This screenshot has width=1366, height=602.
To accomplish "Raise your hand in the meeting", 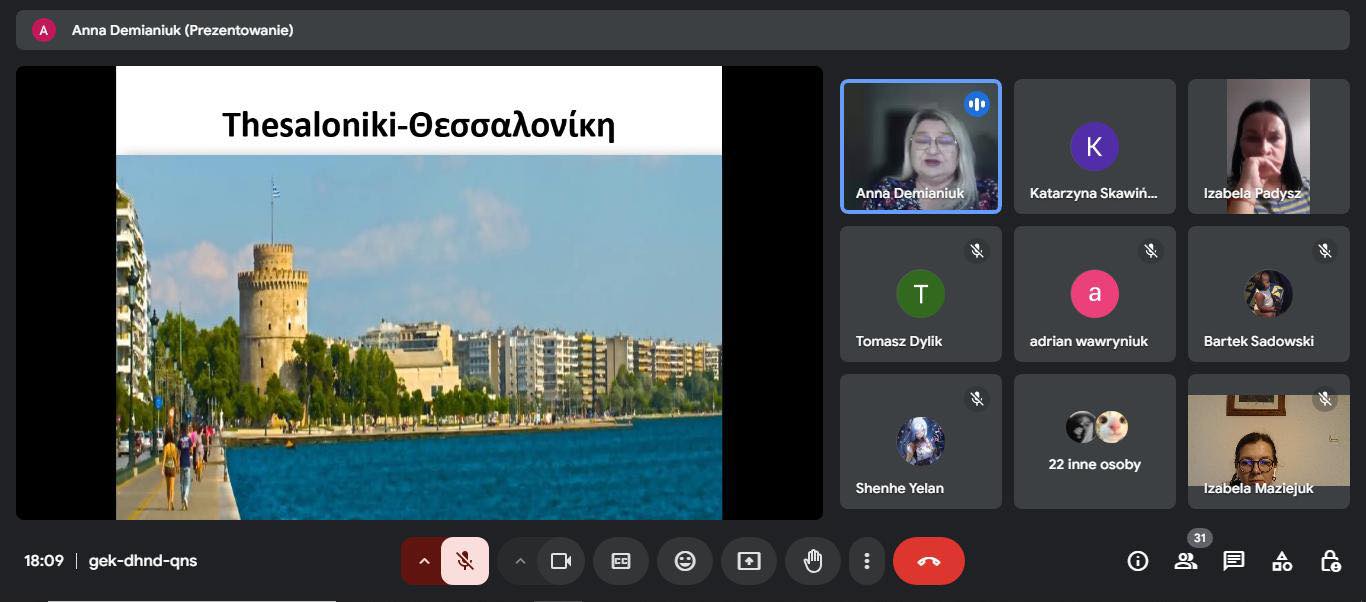I will pos(813,561).
